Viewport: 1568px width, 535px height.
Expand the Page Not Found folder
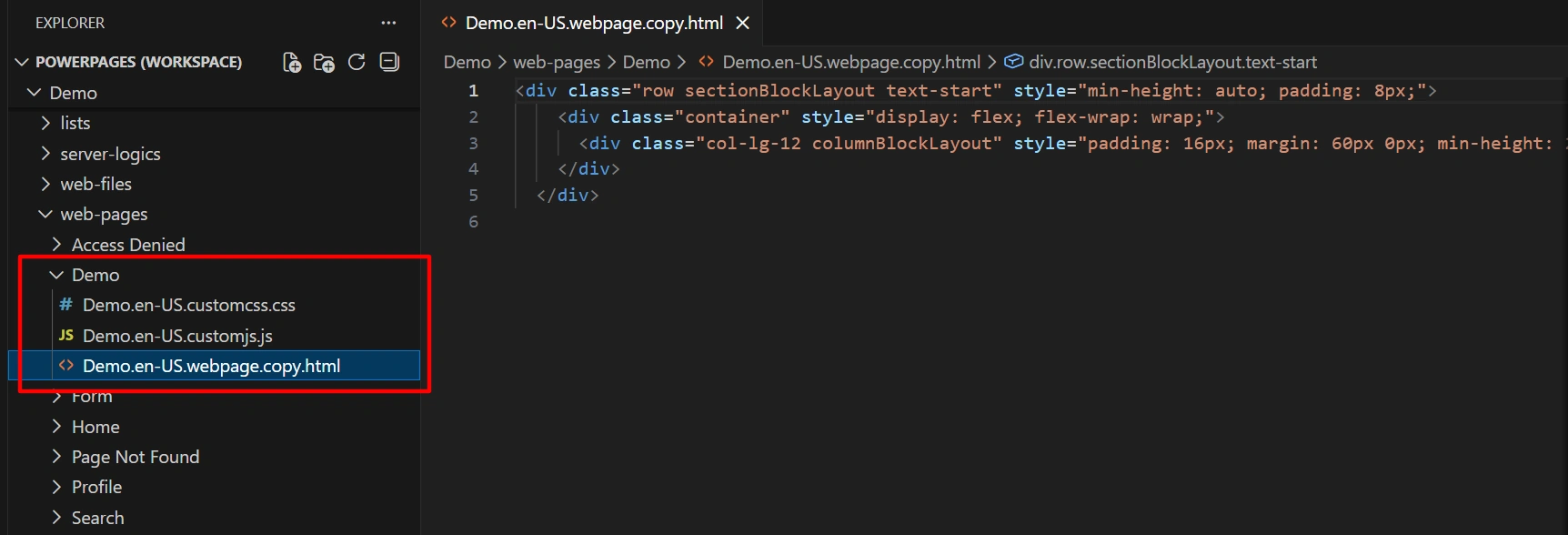pos(56,457)
